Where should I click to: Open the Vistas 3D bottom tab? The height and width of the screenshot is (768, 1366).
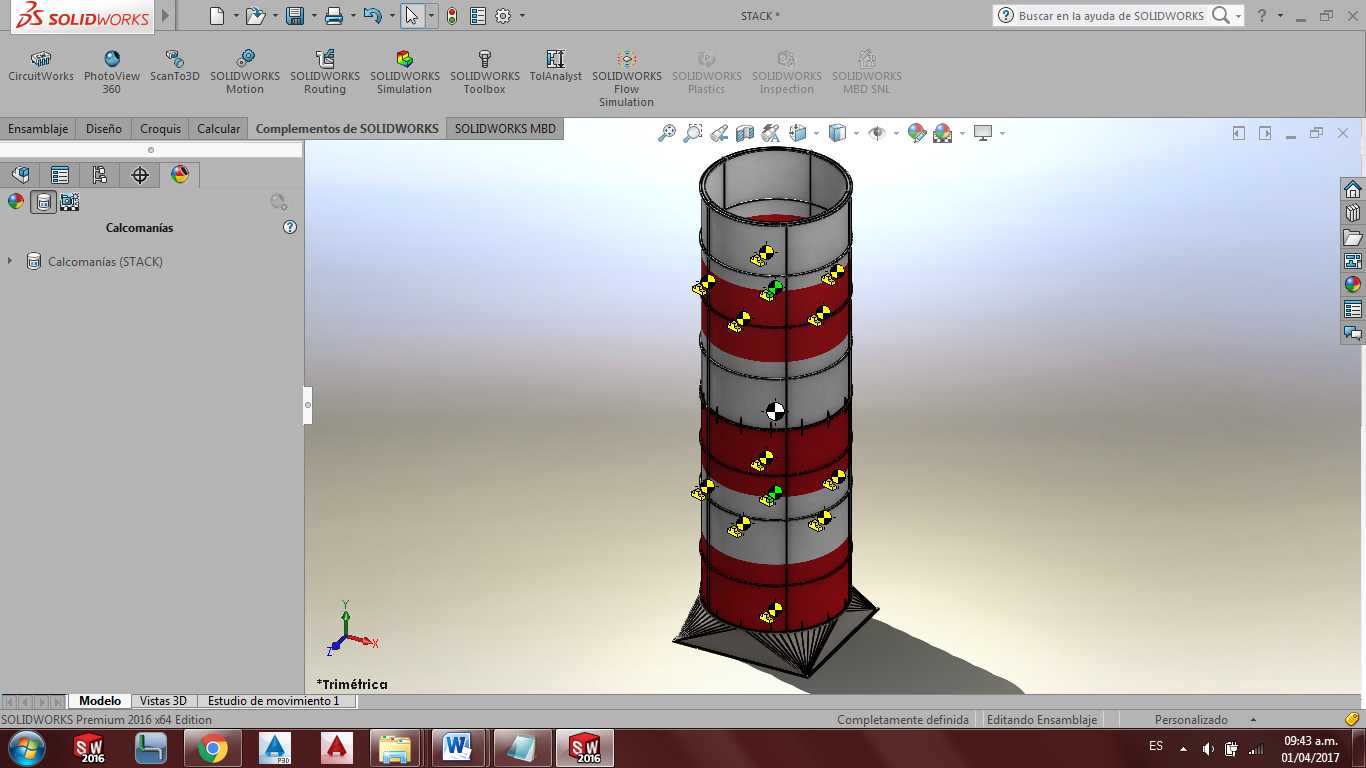pos(164,701)
